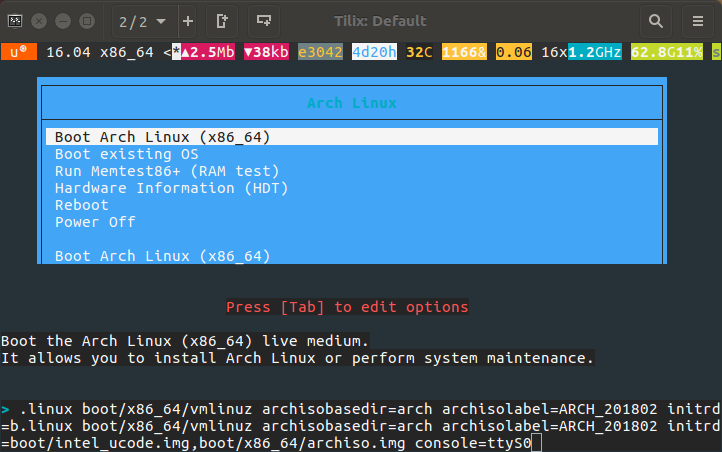Click the 1.2GHz CPU frequency indicator

tap(594, 52)
